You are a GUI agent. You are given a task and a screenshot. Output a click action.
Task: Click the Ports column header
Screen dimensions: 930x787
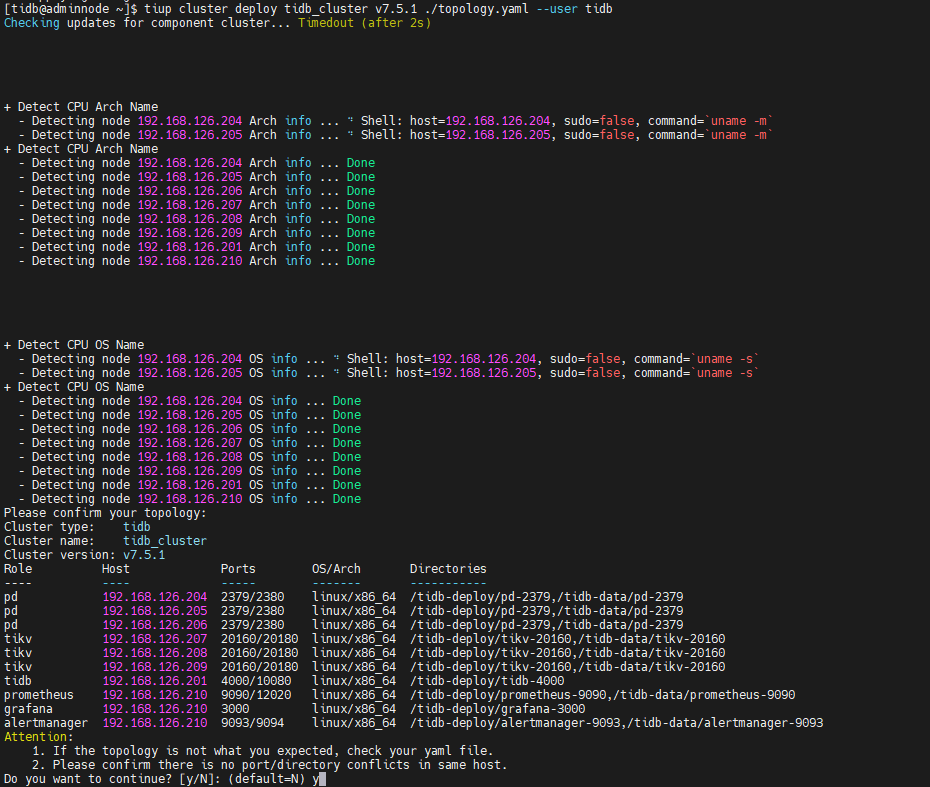pyautogui.click(x=238, y=569)
